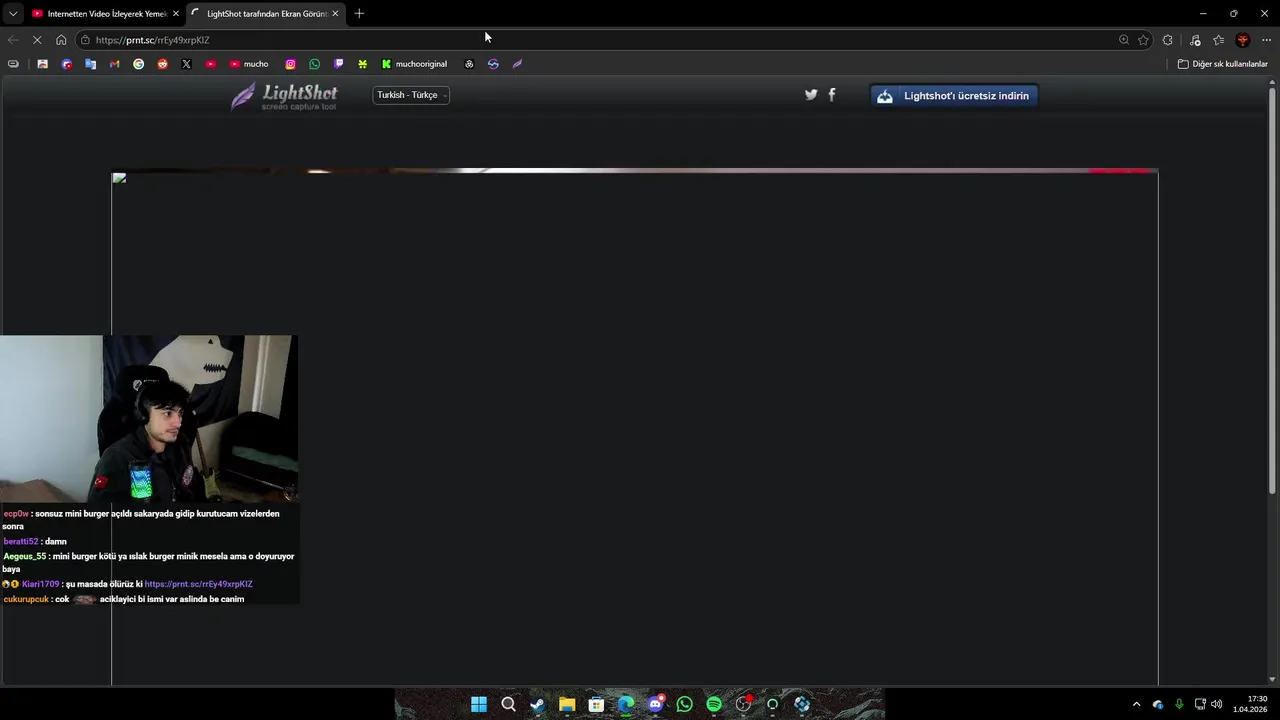
Task: Click the page vertical scrollbar thumb
Action: 1272,290
